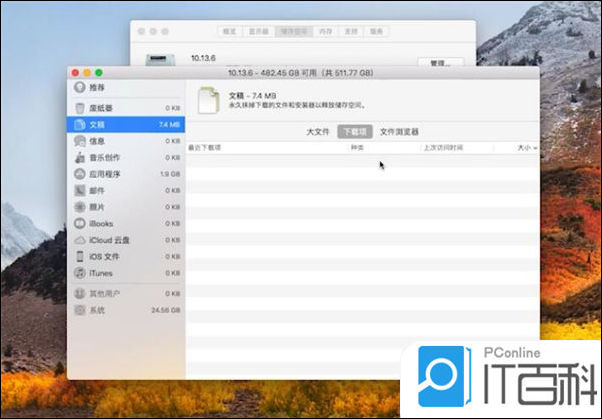Click the 其他用户 users icon
Image resolution: width=602 pixels, height=419 pixels.
coord(80,294)
